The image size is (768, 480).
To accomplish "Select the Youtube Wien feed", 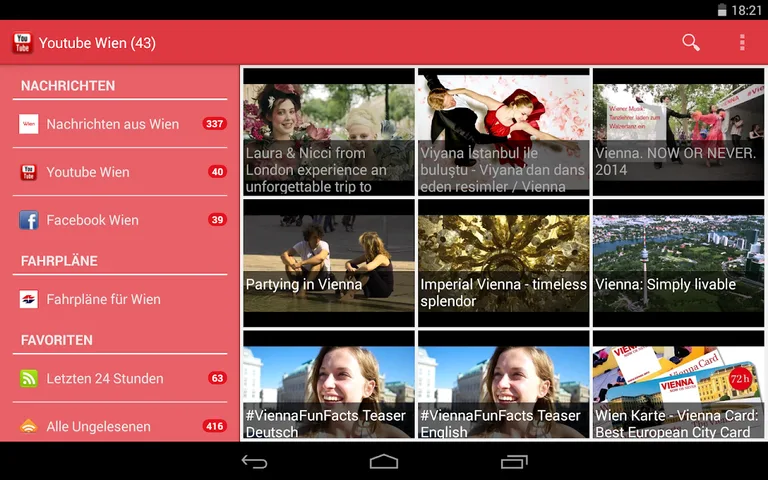I will point(120,172).
